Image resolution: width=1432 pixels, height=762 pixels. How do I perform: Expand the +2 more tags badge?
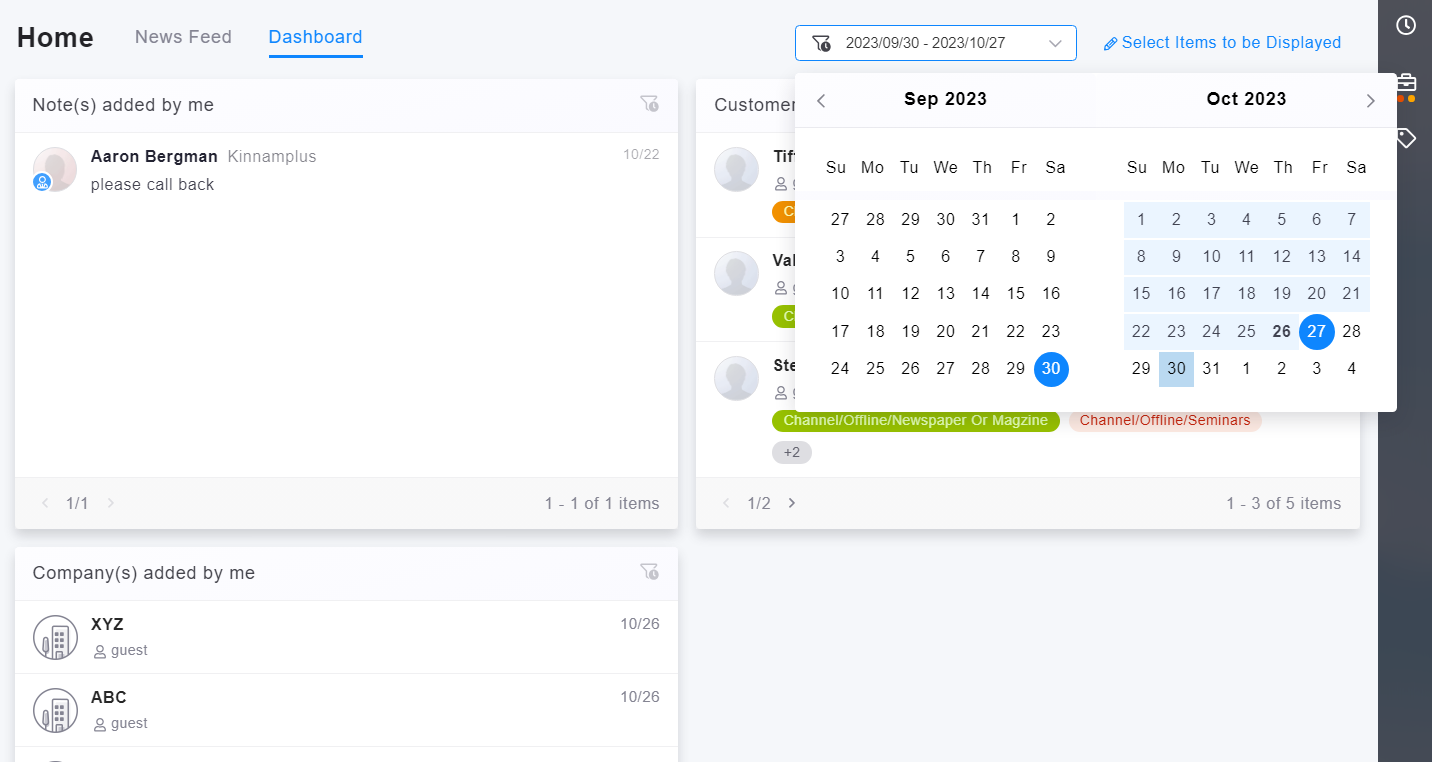pos(791,453)
